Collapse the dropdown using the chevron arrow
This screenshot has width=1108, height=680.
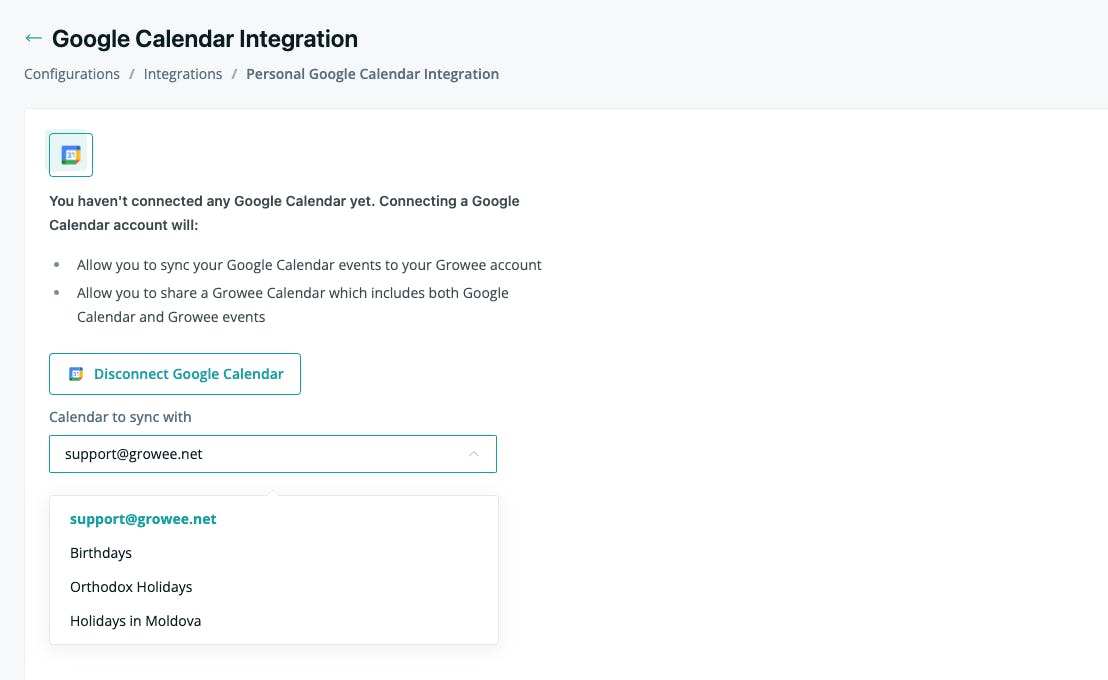(473, 454)
